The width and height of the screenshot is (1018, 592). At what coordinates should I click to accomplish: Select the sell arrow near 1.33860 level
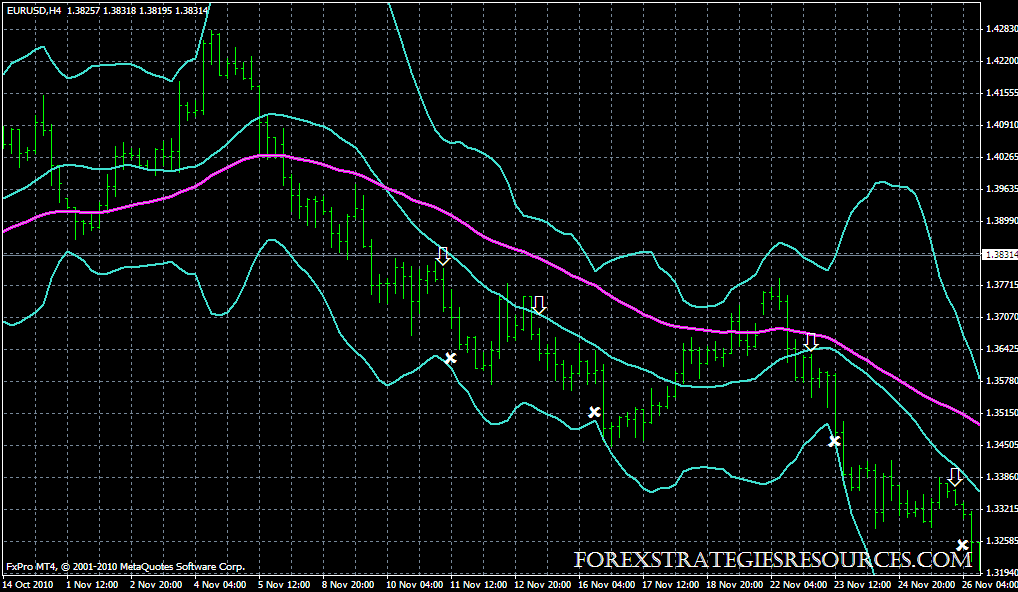tap(954, 477)
